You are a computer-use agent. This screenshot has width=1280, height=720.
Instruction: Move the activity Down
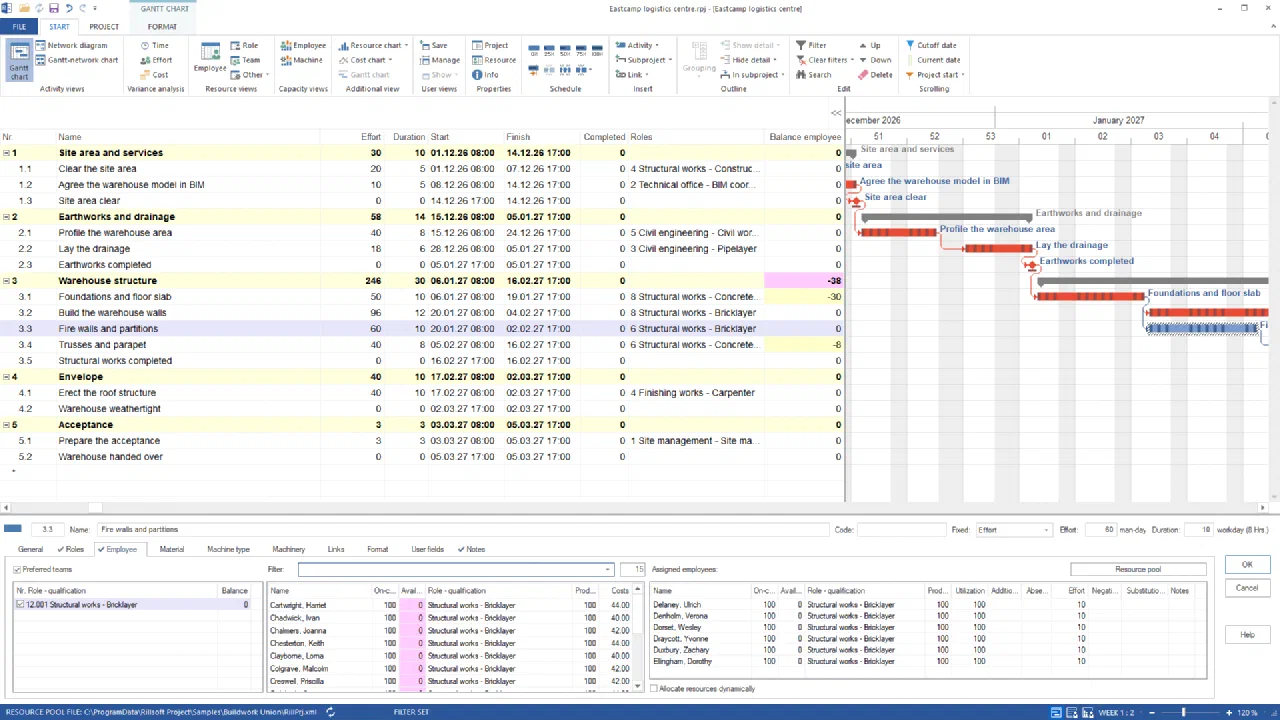click(x=874, y=60)
